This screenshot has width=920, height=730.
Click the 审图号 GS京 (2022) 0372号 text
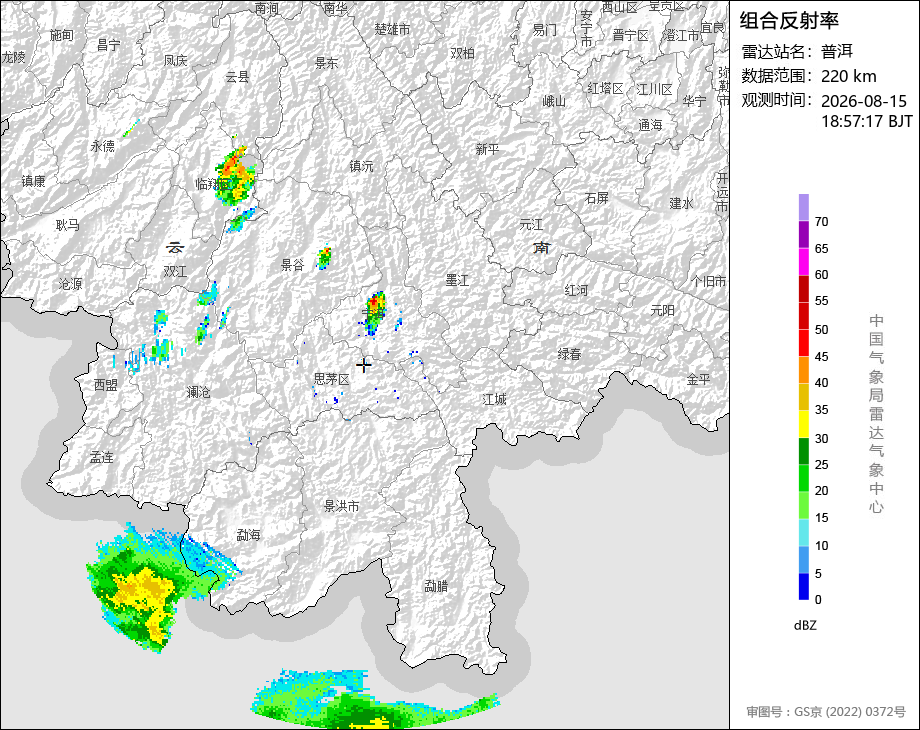pyautogui.click(x=826, y=712)
